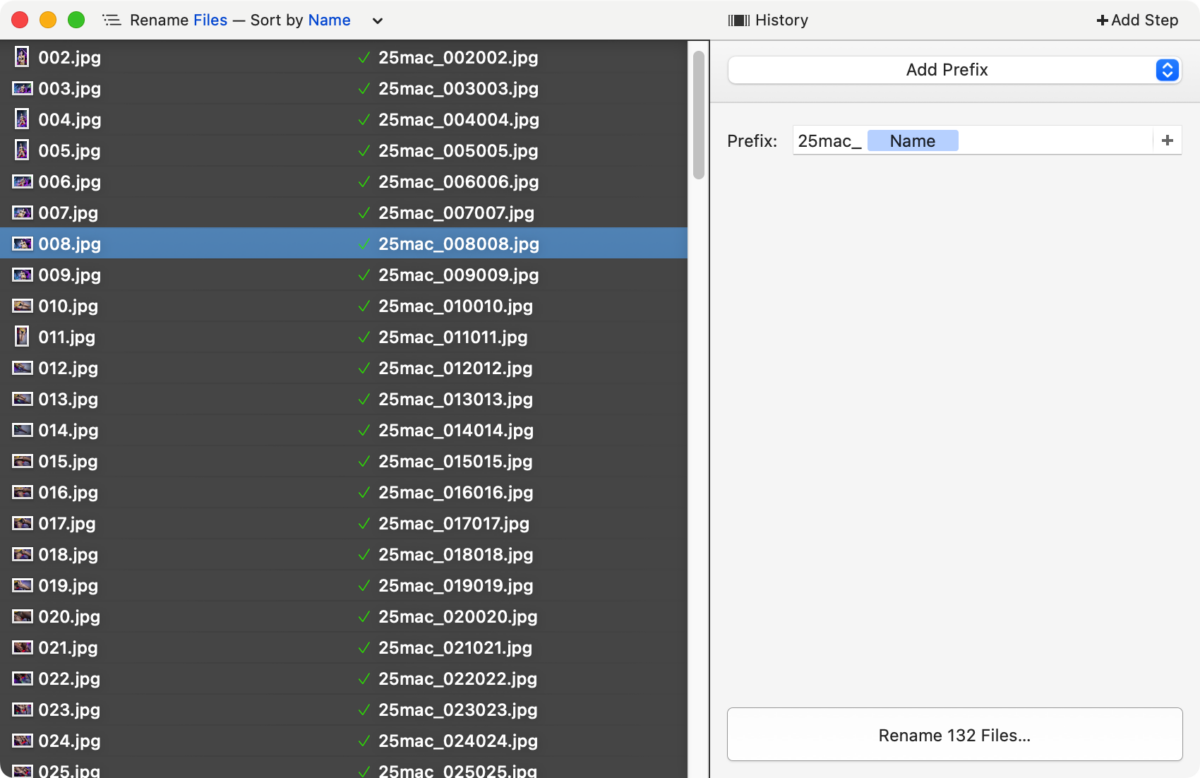Click green checkmark next to 25mac_003003.jpg
The height and width of the screenshot is (778, 1200).
click(364, 89)
